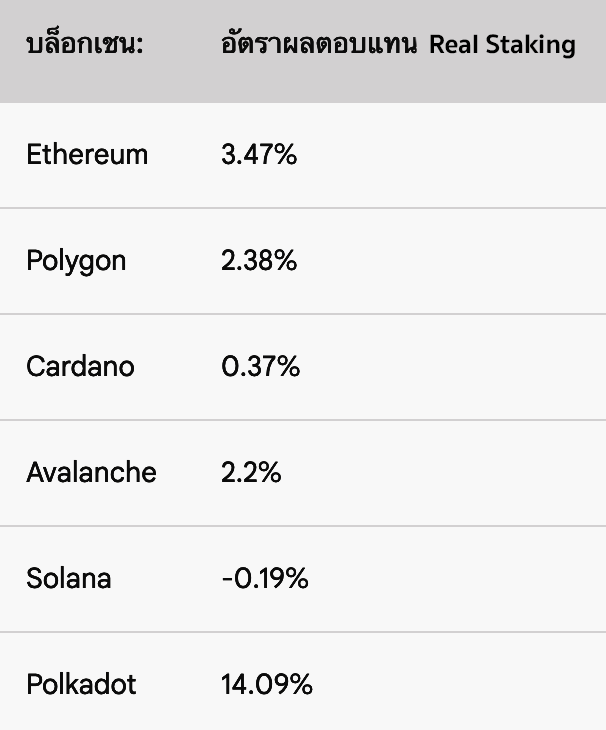Click Solana's -0.19% staking yield
This screenshot has height=730, width=606.
[265, 579]
